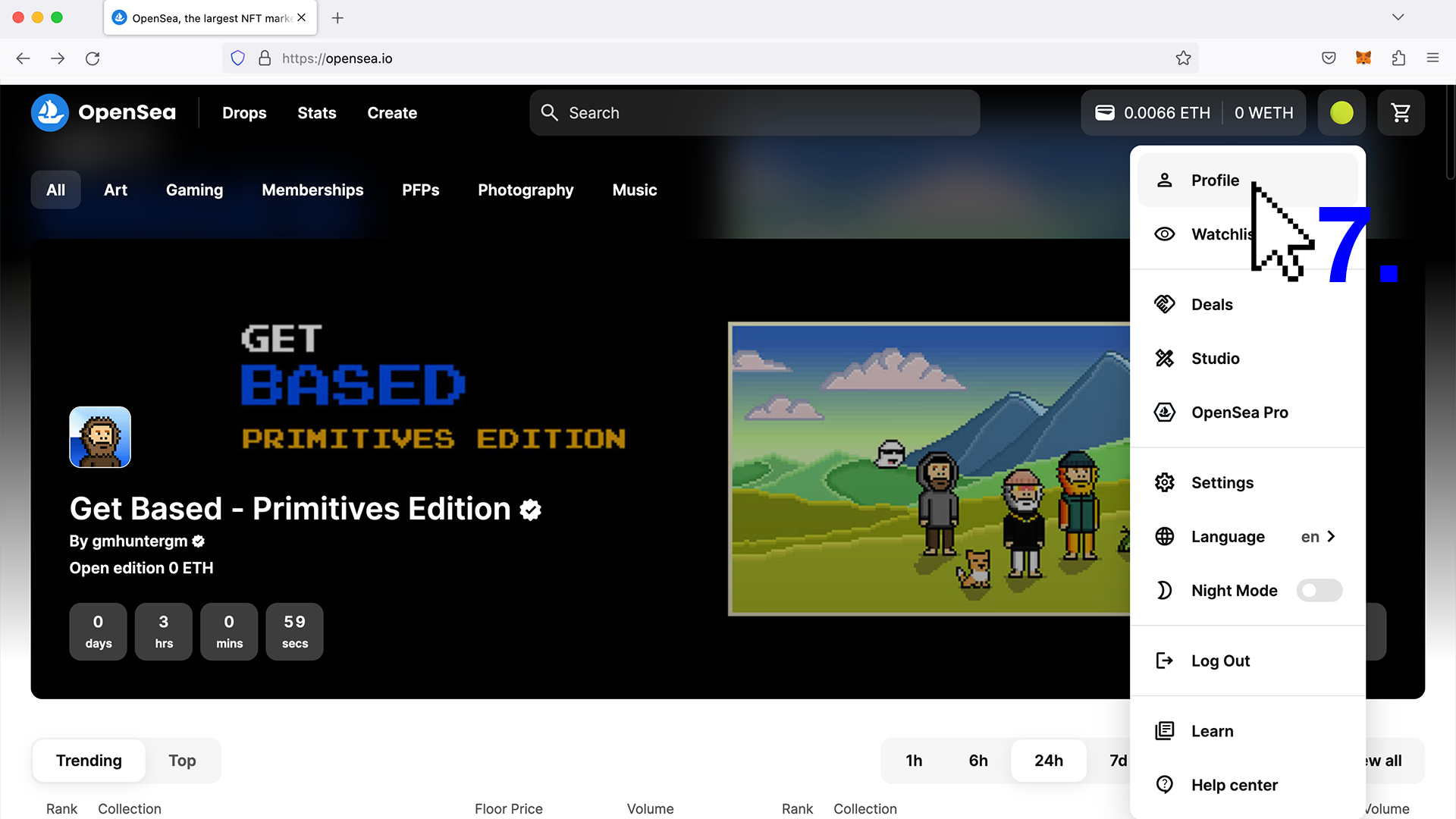Click the OpenSea logo icon
This screenshot has height=819, width=1456.
click(50, 112)
